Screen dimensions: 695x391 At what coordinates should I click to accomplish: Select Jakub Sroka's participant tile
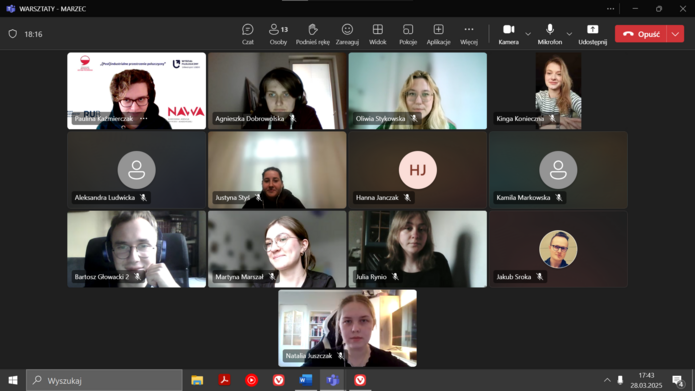click(558, 249)
